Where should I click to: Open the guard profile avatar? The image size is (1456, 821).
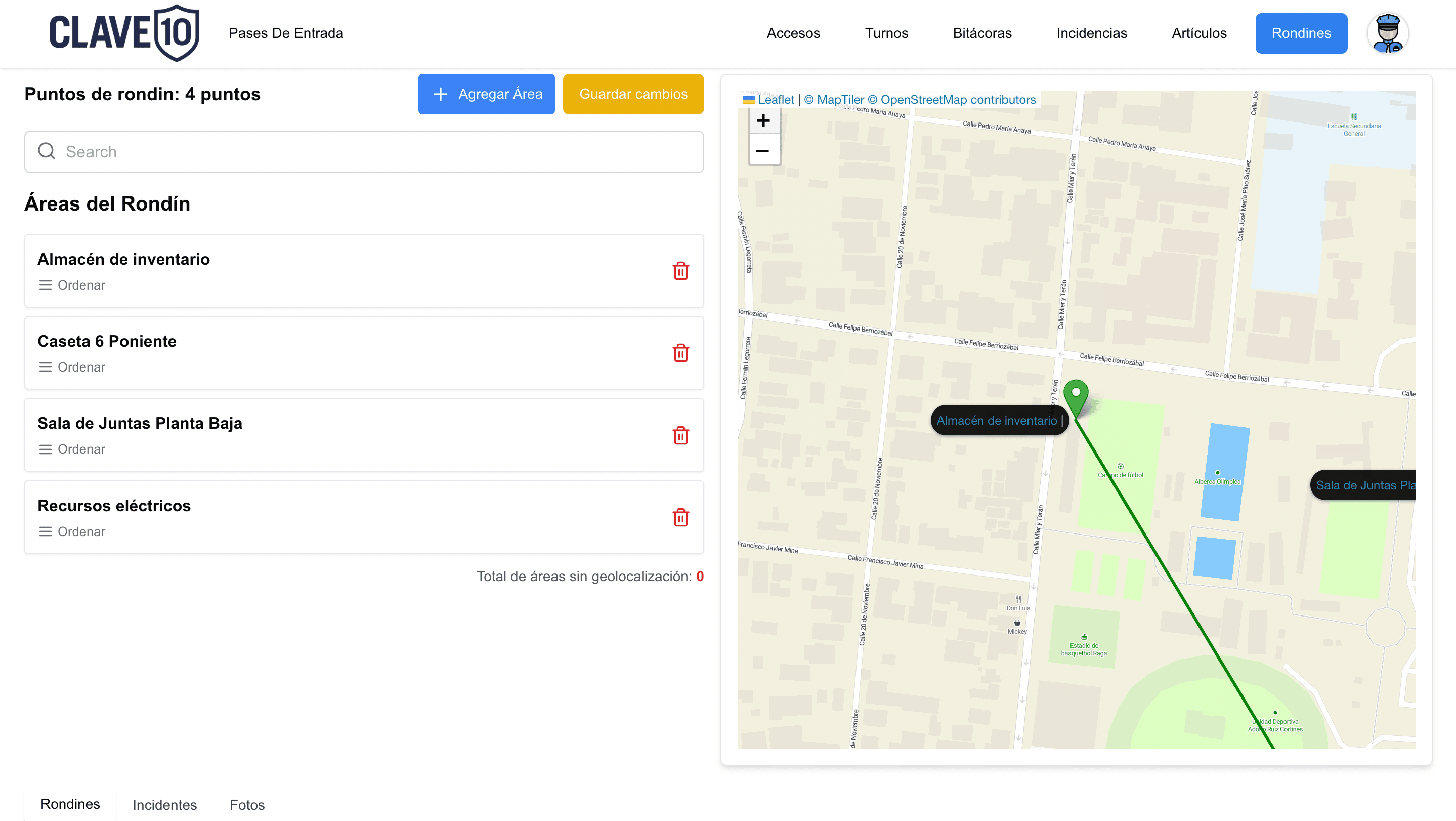click(x=1388, y=33)
